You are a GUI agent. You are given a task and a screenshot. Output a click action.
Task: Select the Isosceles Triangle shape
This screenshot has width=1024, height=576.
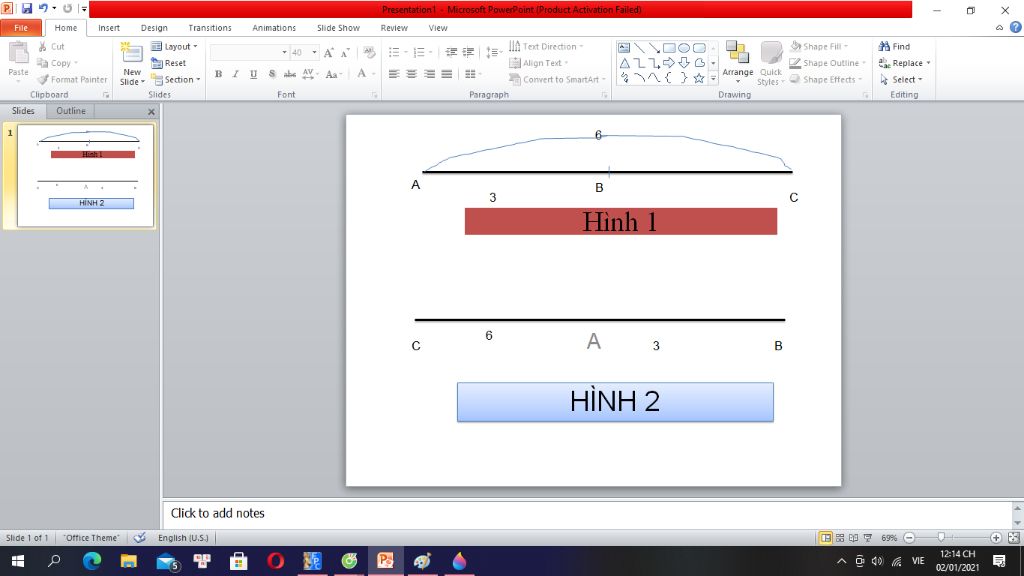pos(624,63)
